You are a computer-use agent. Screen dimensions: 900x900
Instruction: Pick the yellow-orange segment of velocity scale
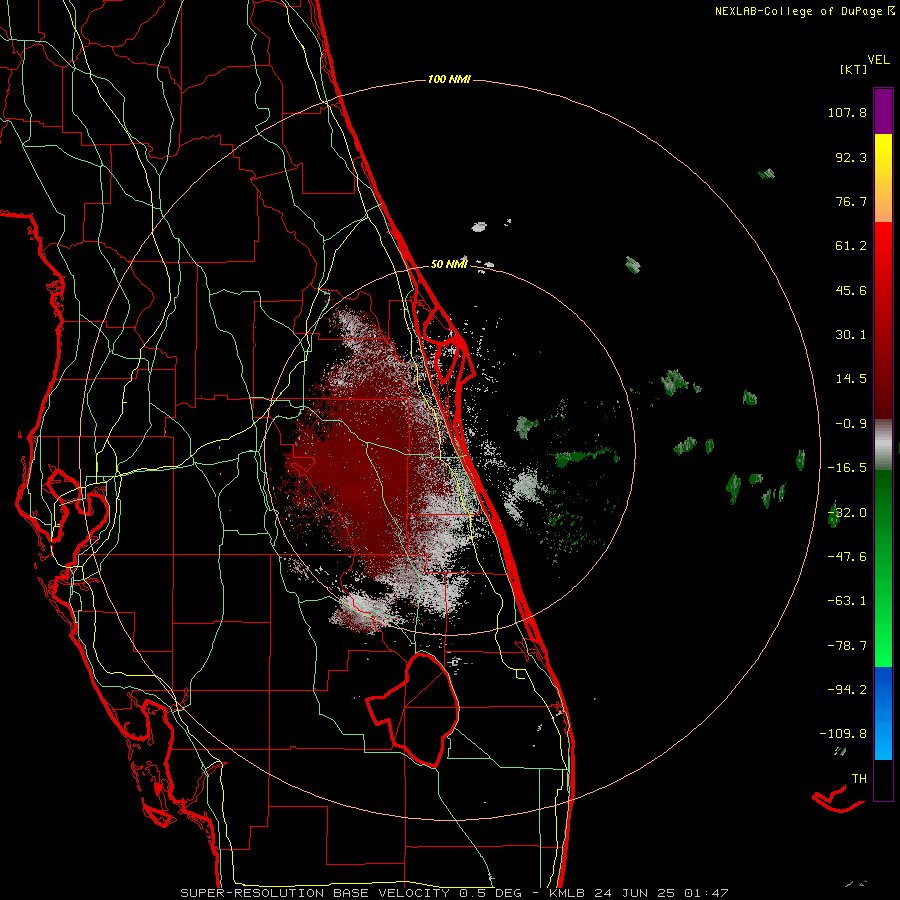point(883,178)
